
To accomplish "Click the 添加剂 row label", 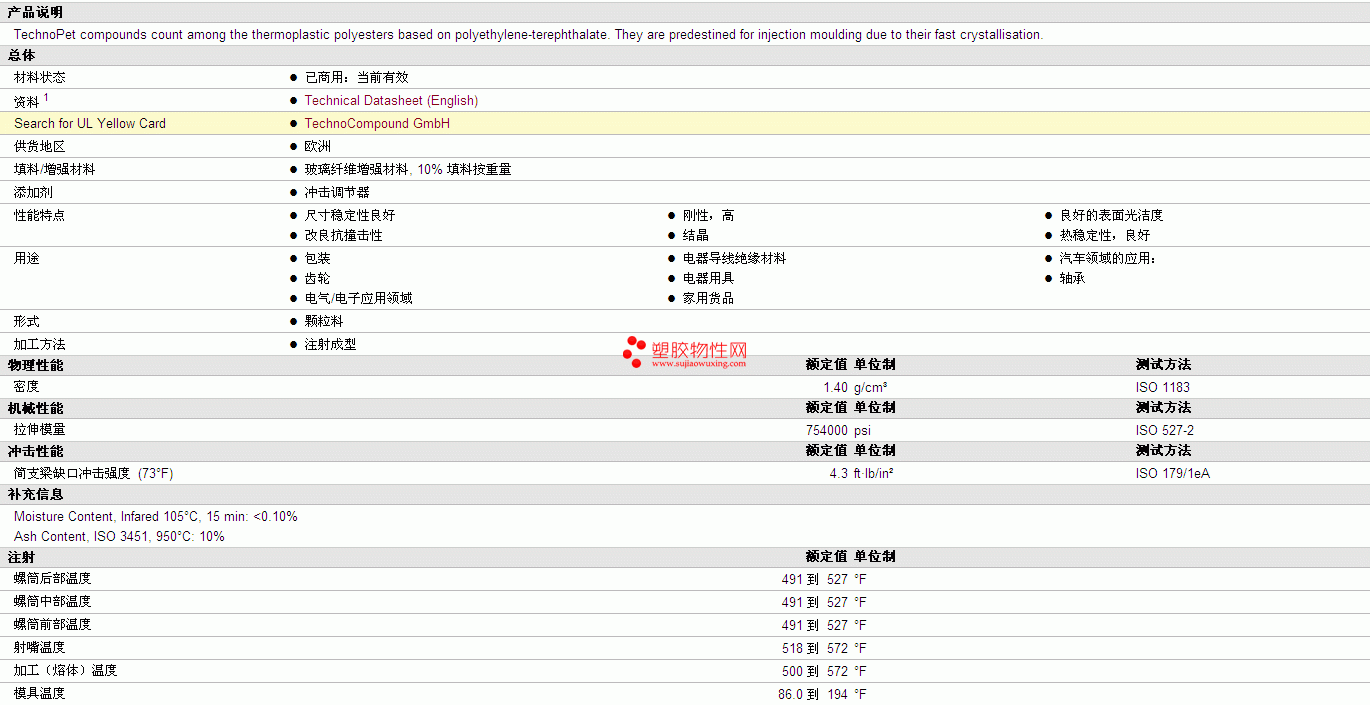I will pos(33,192).
